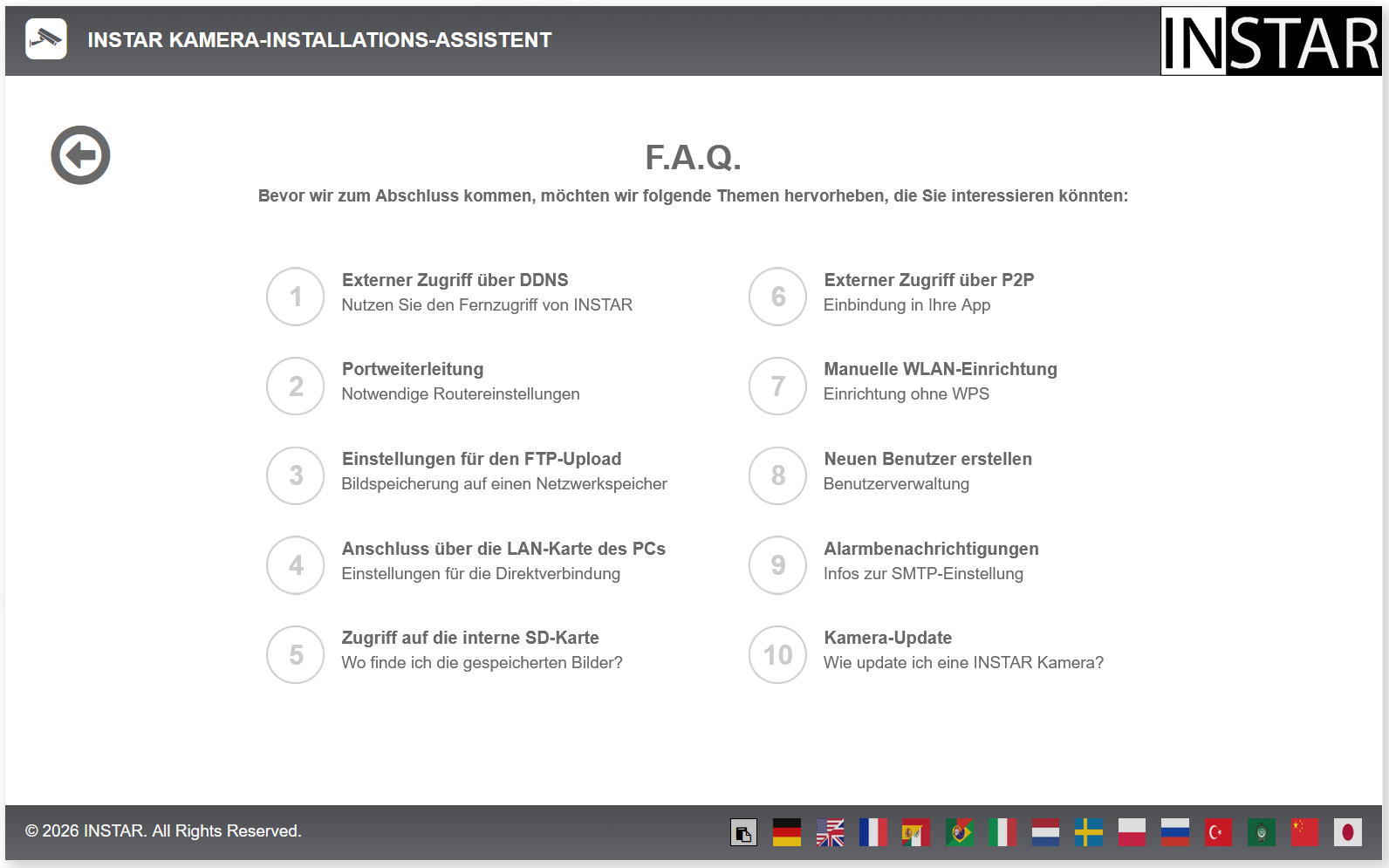
Task: Choose the French flag
Action: [873, 832]
